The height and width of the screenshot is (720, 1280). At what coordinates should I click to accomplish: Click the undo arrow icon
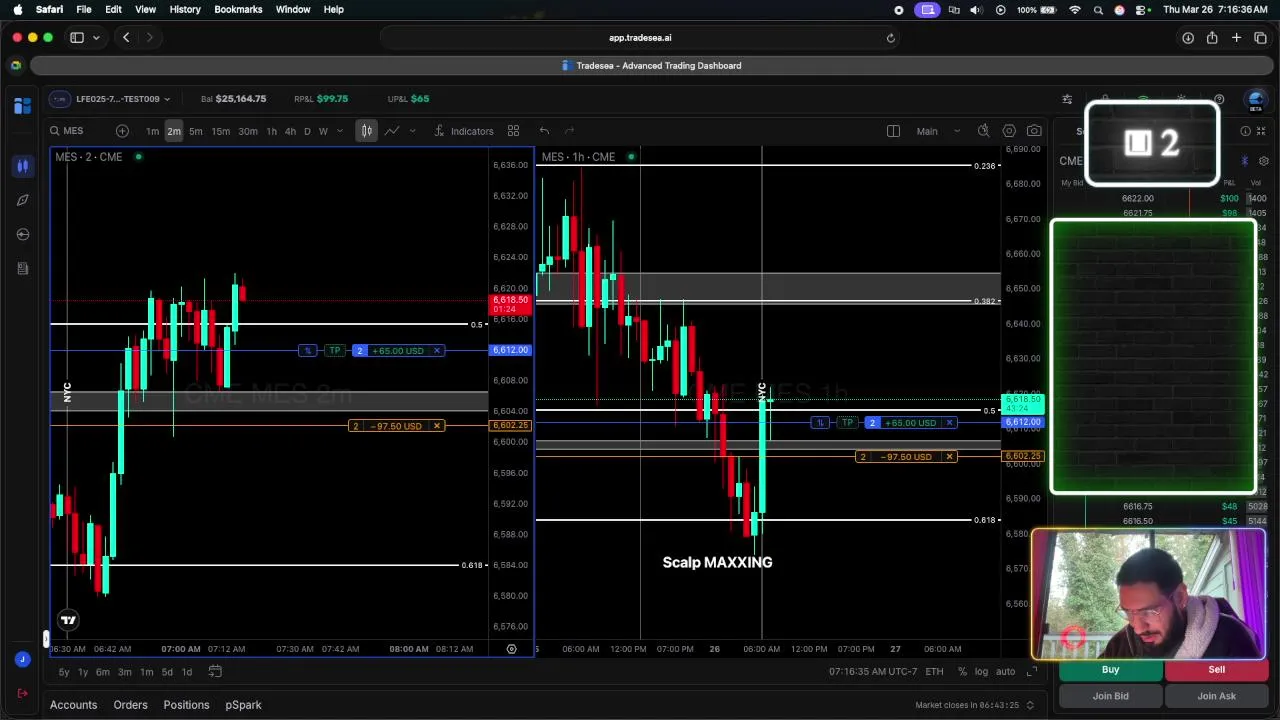[x=544, y=131]
